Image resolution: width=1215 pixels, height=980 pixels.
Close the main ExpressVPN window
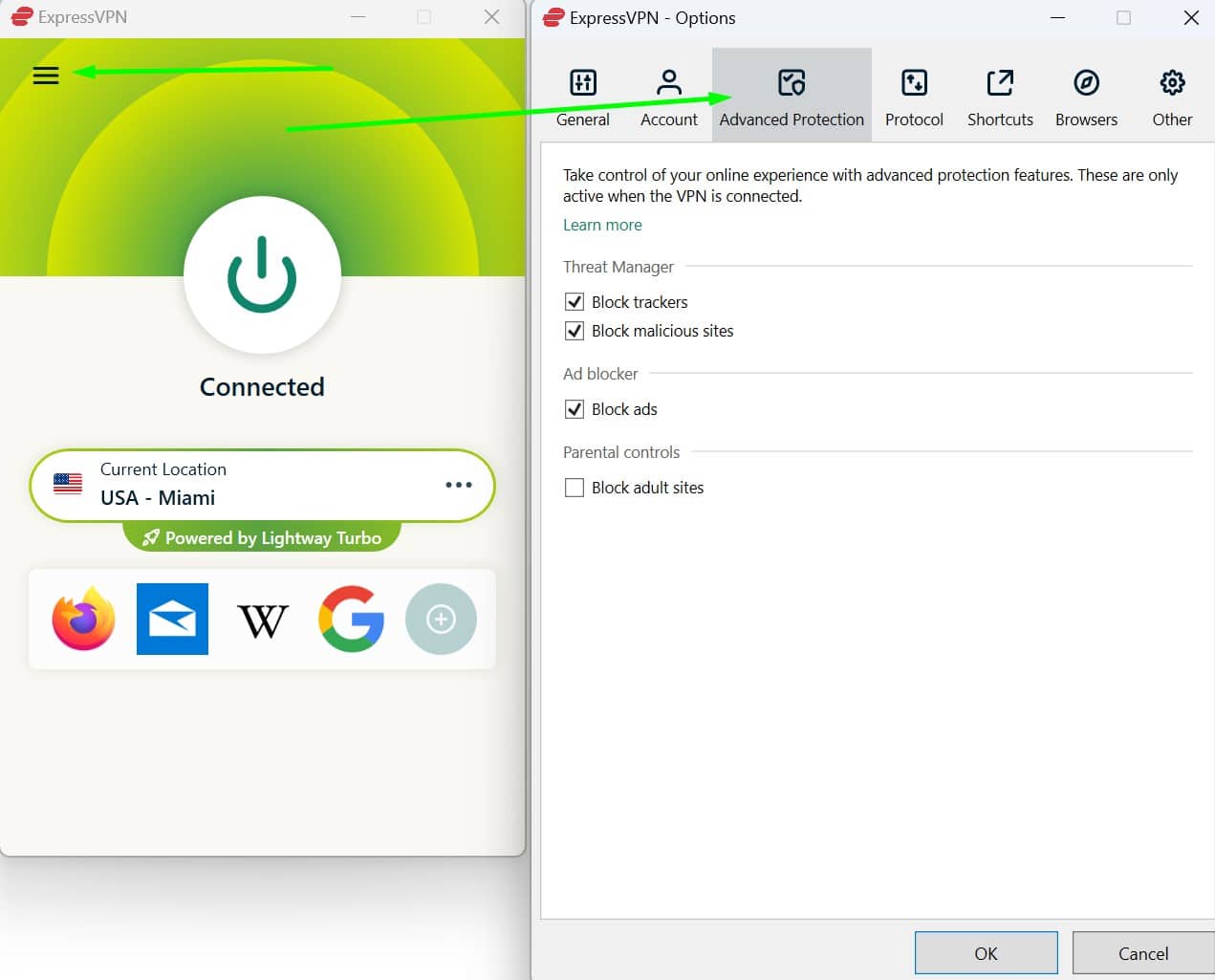(x=491, y=16)
